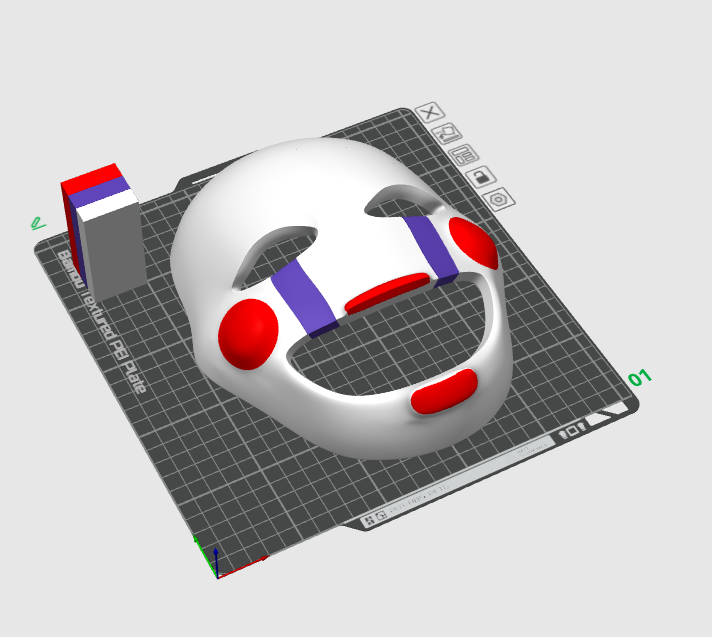Auto-orient objects on this plate
The width and height of the screenshot is (712, 637).
point(446,133)
